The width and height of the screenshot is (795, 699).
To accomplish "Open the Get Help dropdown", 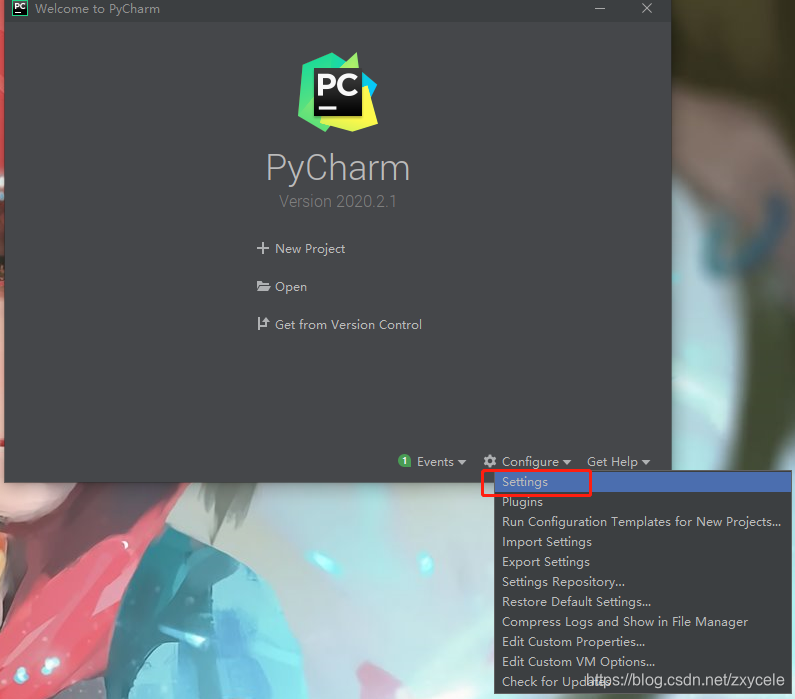I will point(618,462).
